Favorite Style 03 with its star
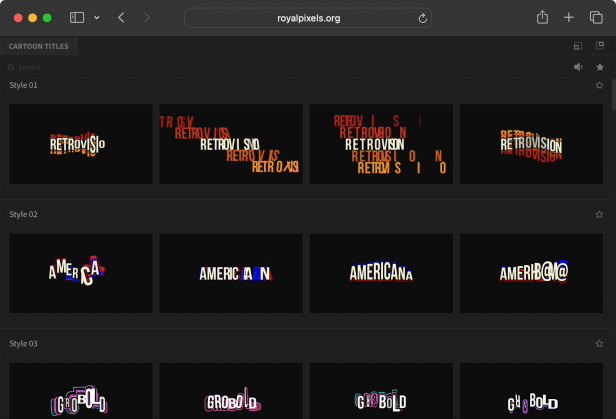 click(599, 344)
